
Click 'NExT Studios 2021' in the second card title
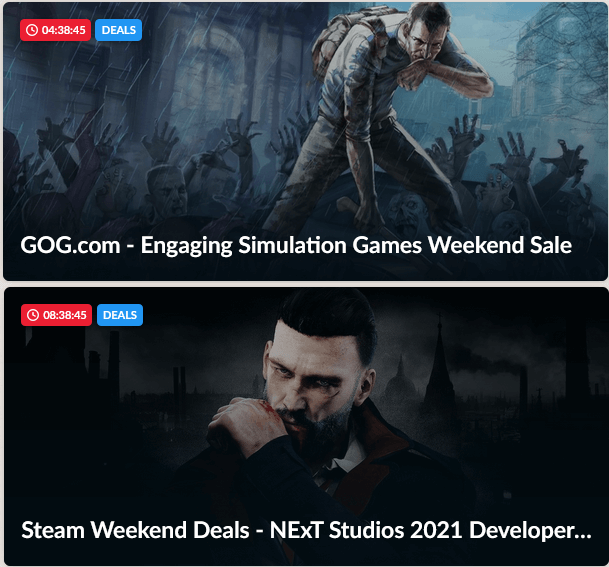pos(366,530)
